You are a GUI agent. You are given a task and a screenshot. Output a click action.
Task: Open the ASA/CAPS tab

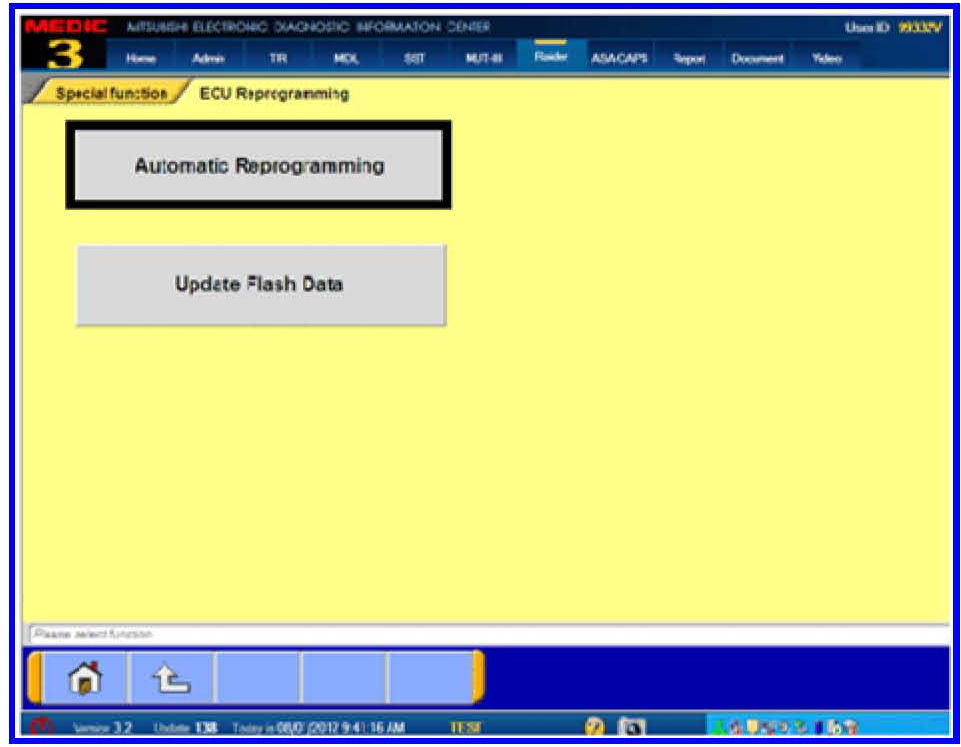click(619, 58)
